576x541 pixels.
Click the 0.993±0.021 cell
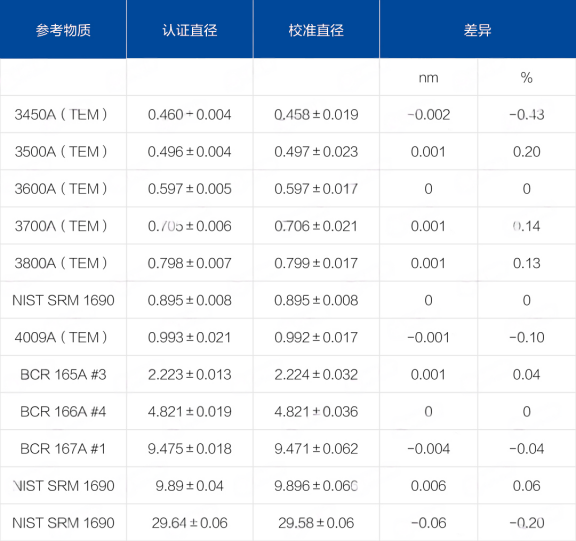click(x=190, y=337)
